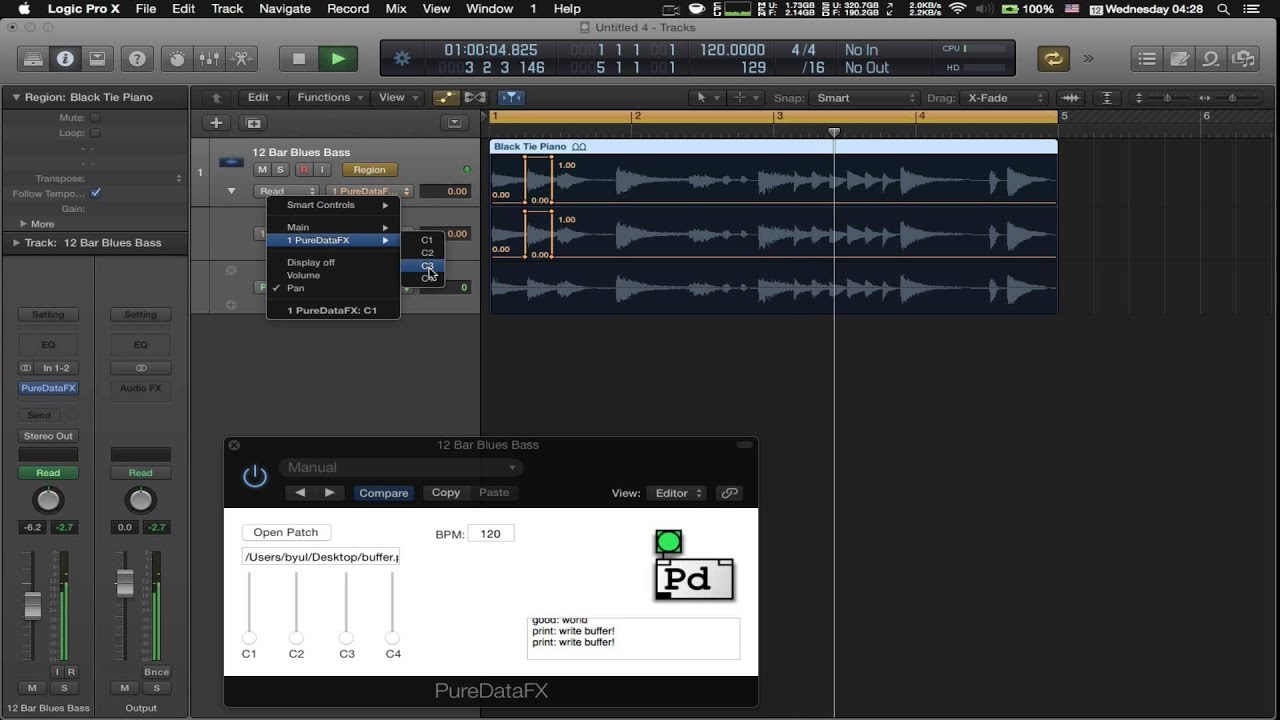The height and width of the screenshot is (720, 1280).
Task: Click the track hierarchy up arrow icon
Action: (x=216, y=98)
